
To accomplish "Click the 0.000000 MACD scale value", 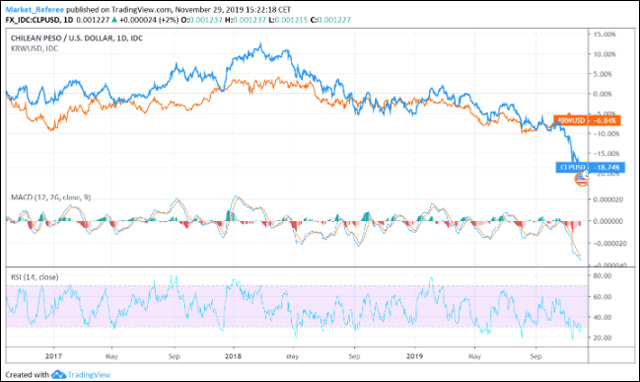I will 608,221.
